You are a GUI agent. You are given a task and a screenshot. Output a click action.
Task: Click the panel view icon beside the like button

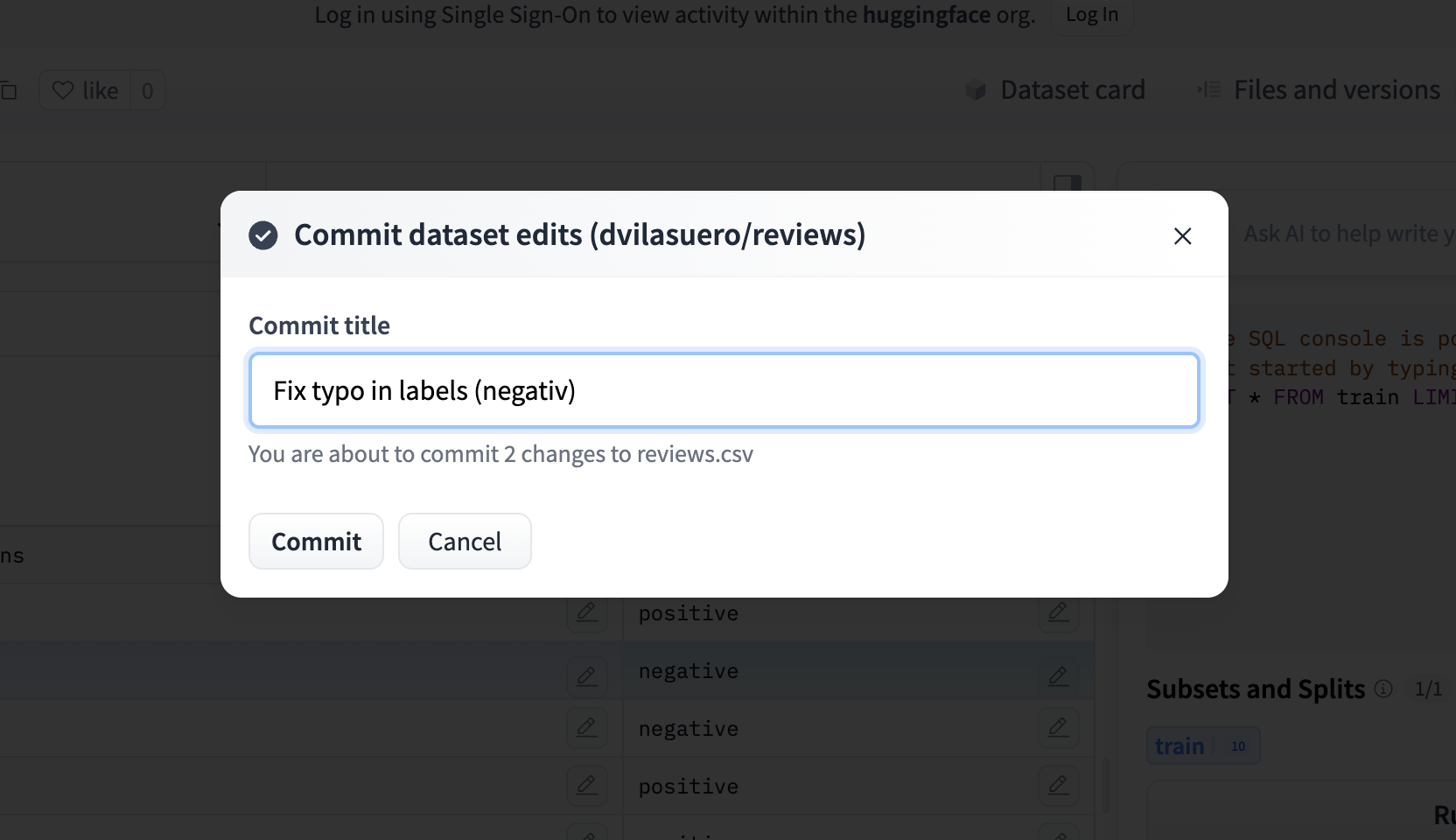tap(9, 89)
